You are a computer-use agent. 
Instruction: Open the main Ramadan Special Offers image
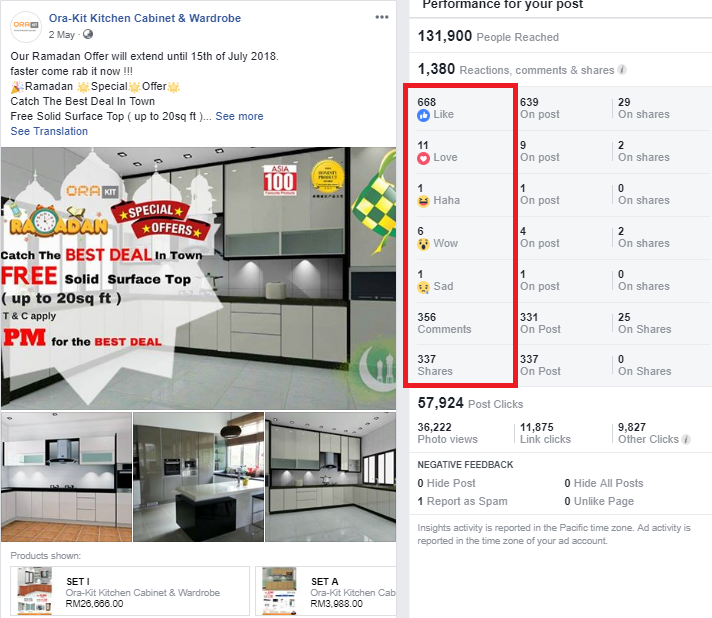[x=198, y=278]
